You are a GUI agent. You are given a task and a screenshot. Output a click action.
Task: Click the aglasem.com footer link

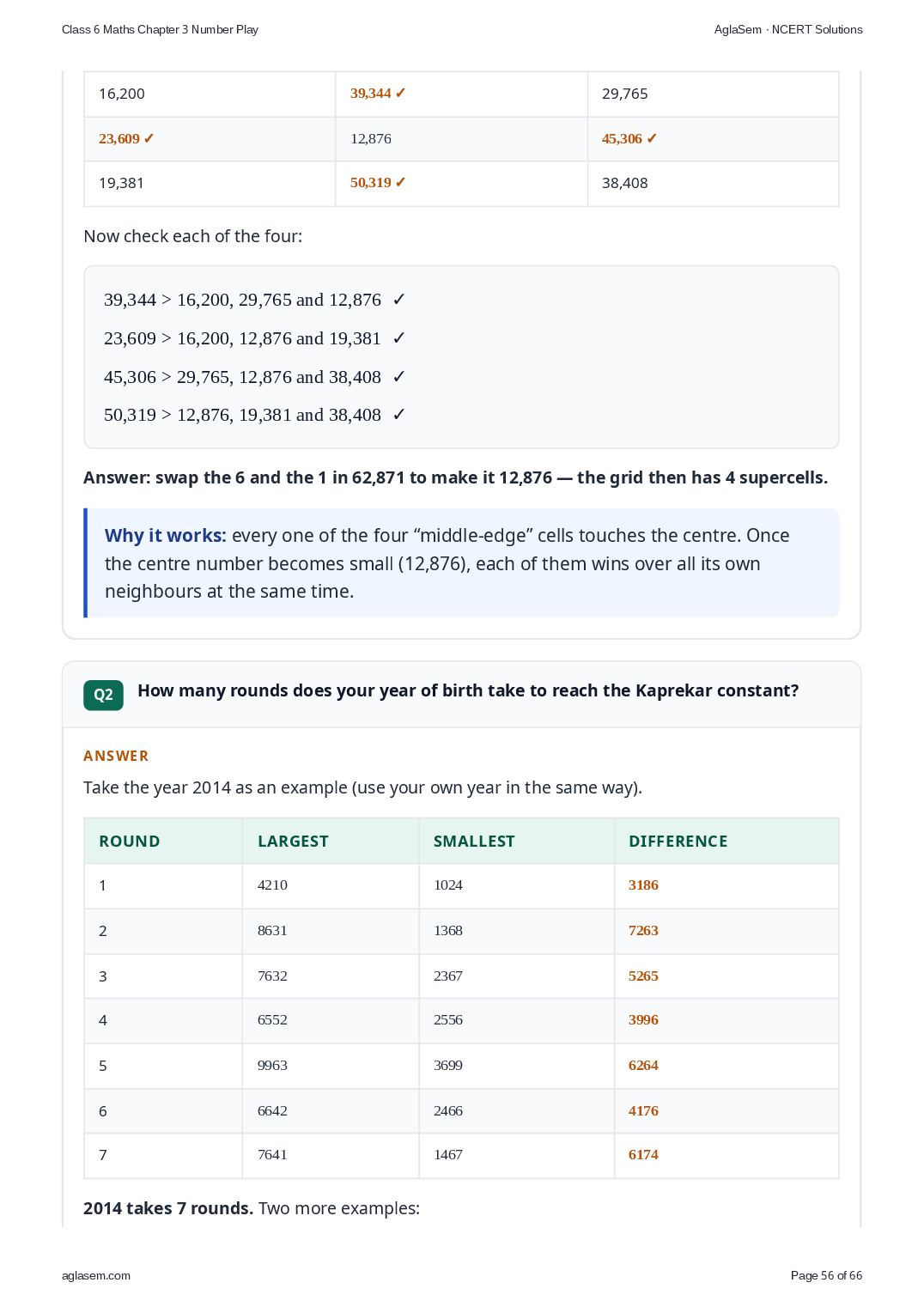[x=96, y=1275]
